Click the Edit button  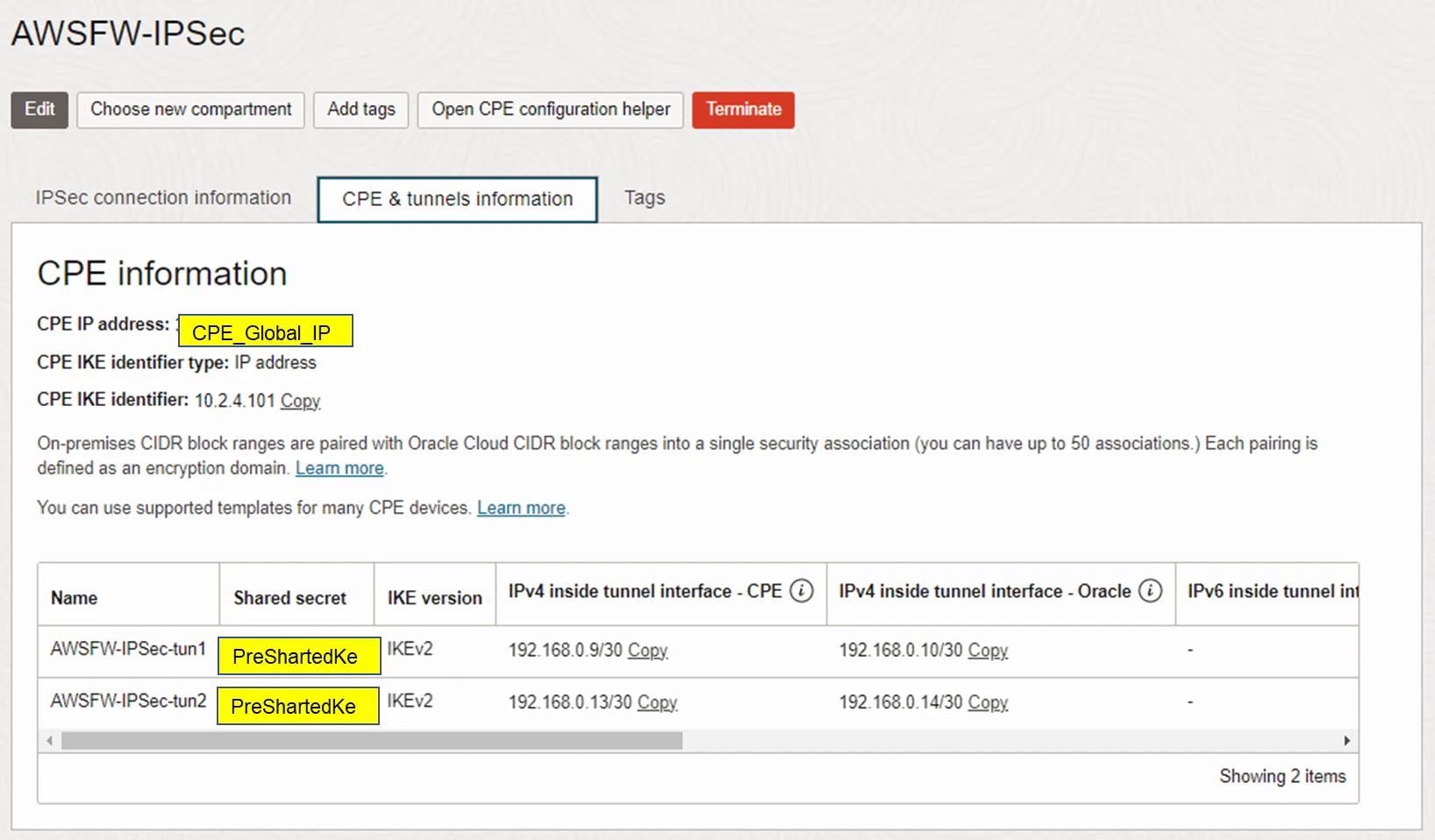39,110
